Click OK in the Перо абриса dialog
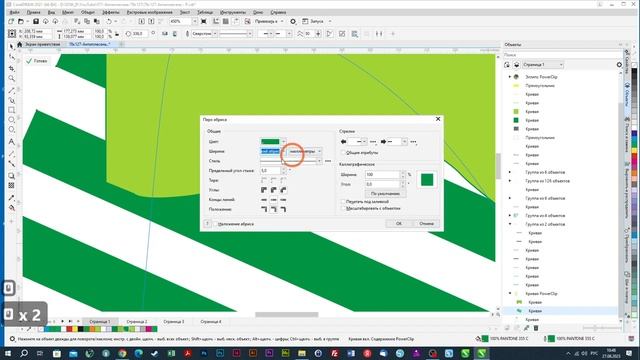 [x=399, y=224]
